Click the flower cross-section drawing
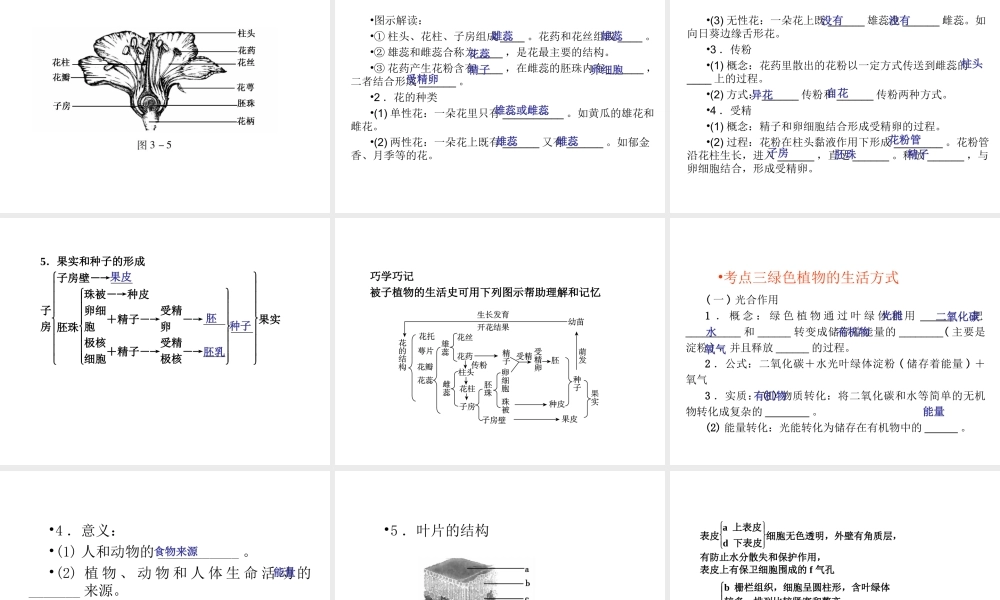Image resolution: width=1000 pixels, height=600 pixels. pyautogui.click(x=154, y=80)
